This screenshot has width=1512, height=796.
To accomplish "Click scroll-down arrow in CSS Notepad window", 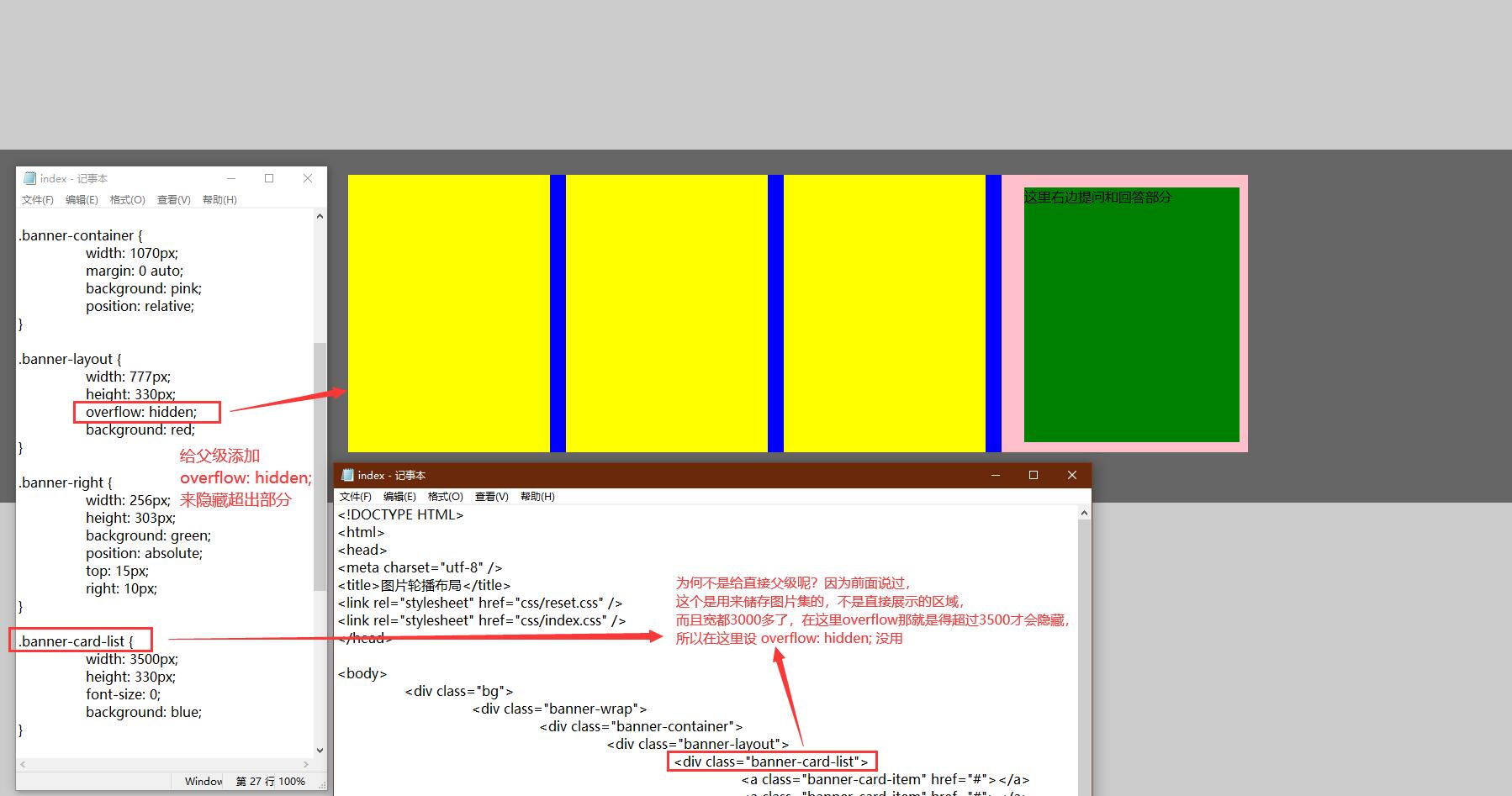I will coord(320,751).
